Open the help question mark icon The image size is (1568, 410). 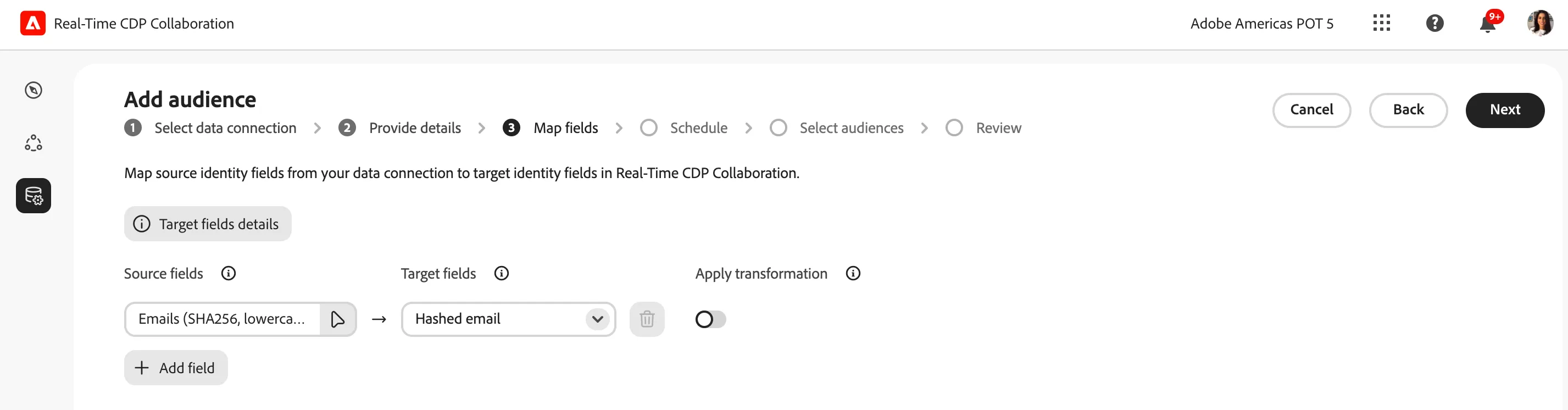[x=1434, y=23]
